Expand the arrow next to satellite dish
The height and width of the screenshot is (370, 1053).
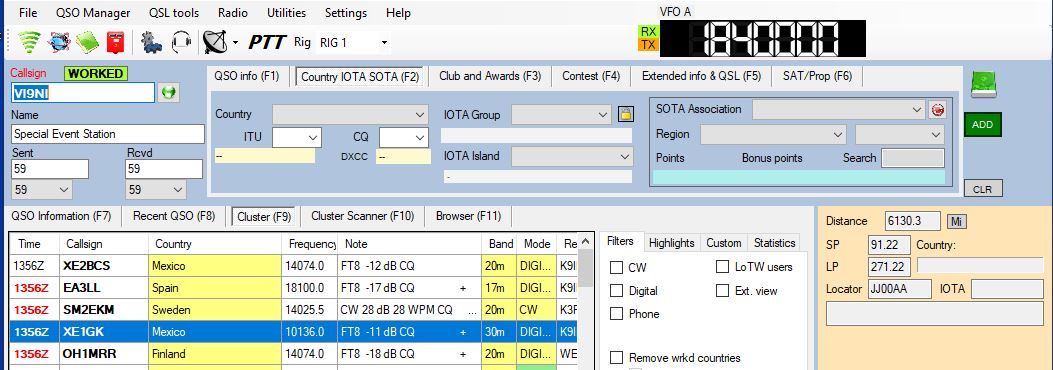pos(235,44)
